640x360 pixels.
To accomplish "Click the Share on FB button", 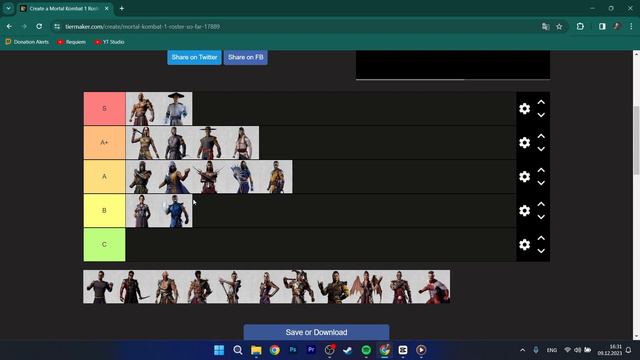I will pos(246,57).
